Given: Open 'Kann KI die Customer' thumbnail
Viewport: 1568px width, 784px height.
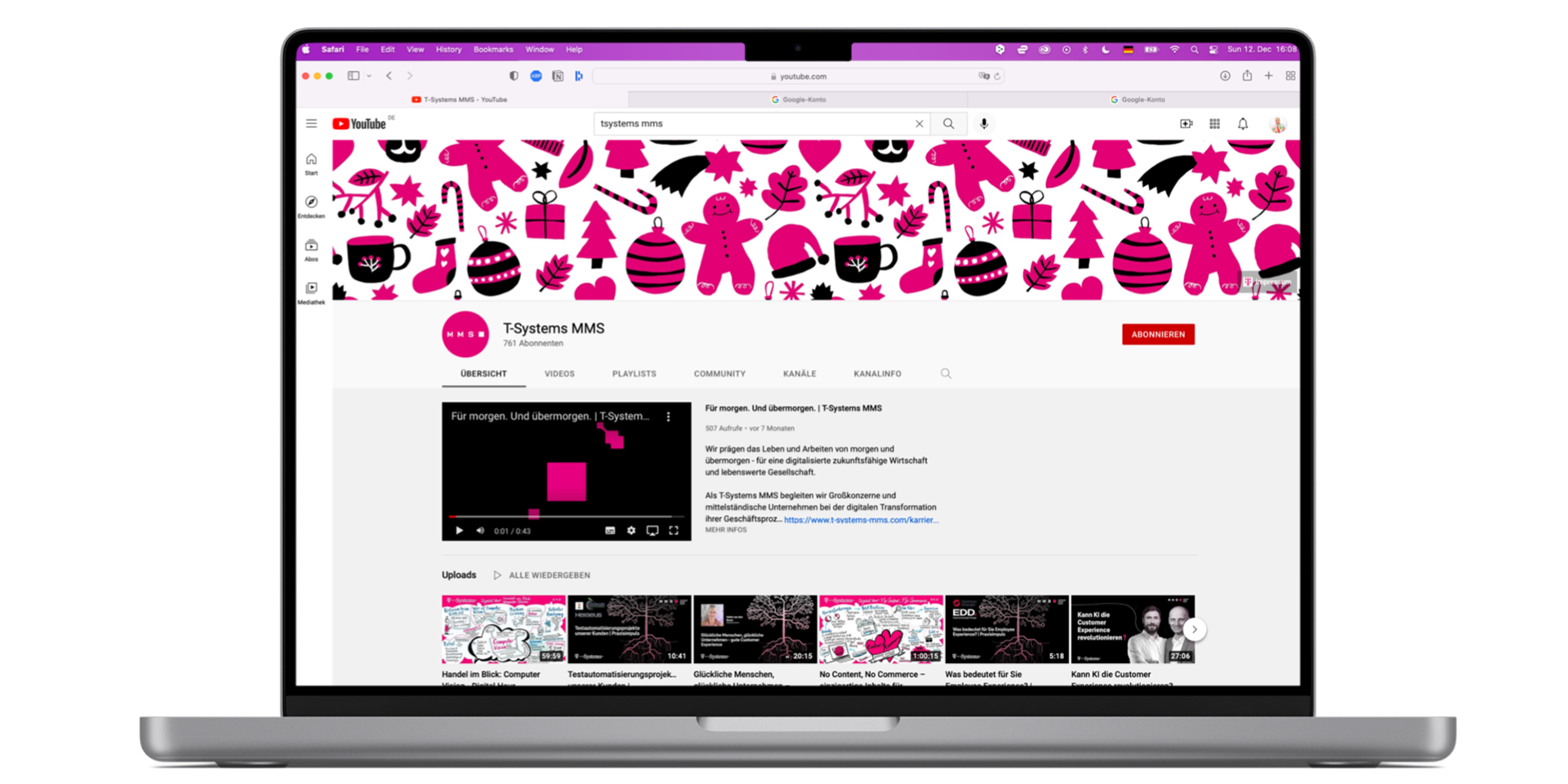Looking at the screenshot, I should point(1133,629).
